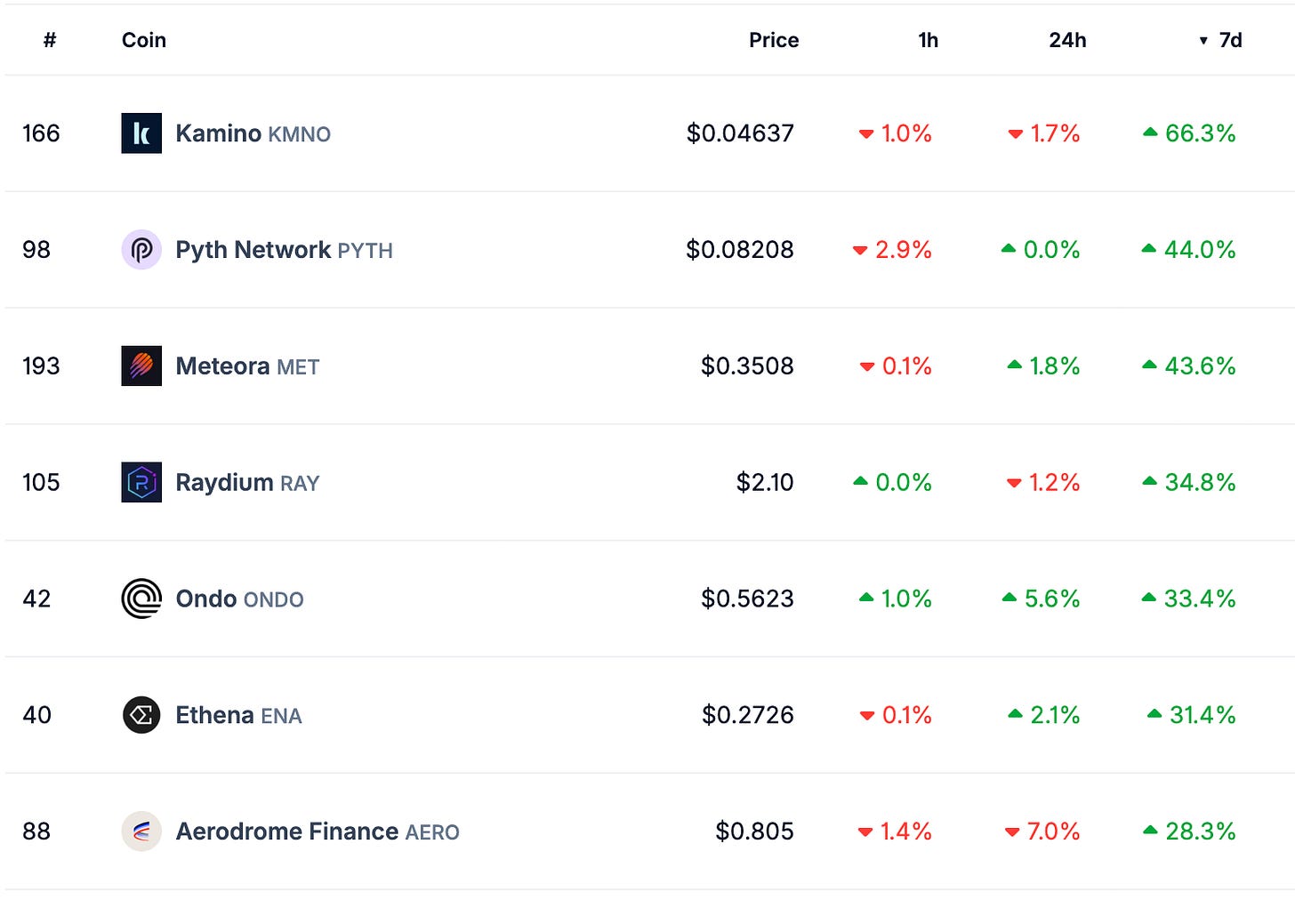Image resolution: width=1295 pixels, height=924 pixels.
Task: Click the Aerodrome Finance logo icon
Action: [x=141, y=832]
